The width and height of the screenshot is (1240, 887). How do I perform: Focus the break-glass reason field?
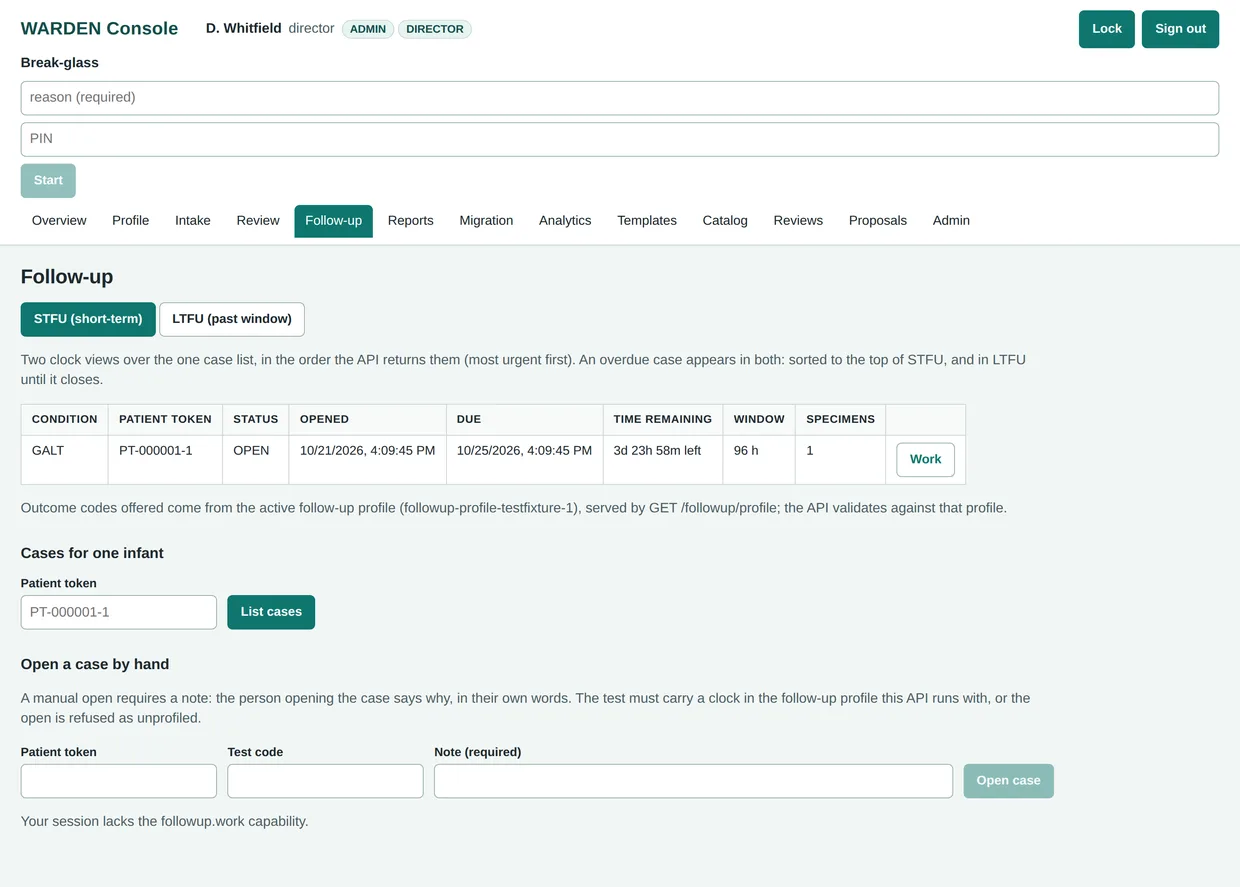click(x=620, y=98)
